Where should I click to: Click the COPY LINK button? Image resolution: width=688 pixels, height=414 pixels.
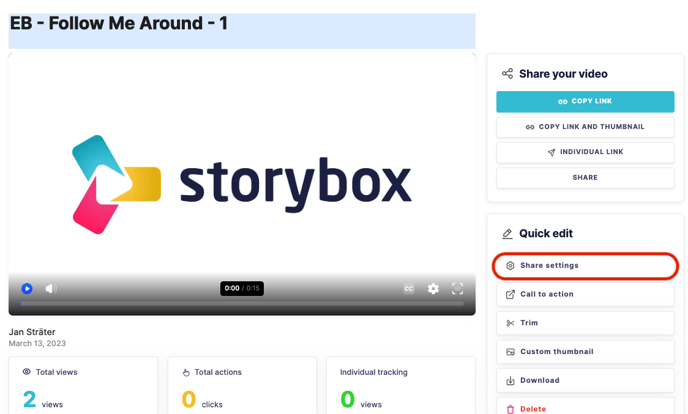(585, 101)
